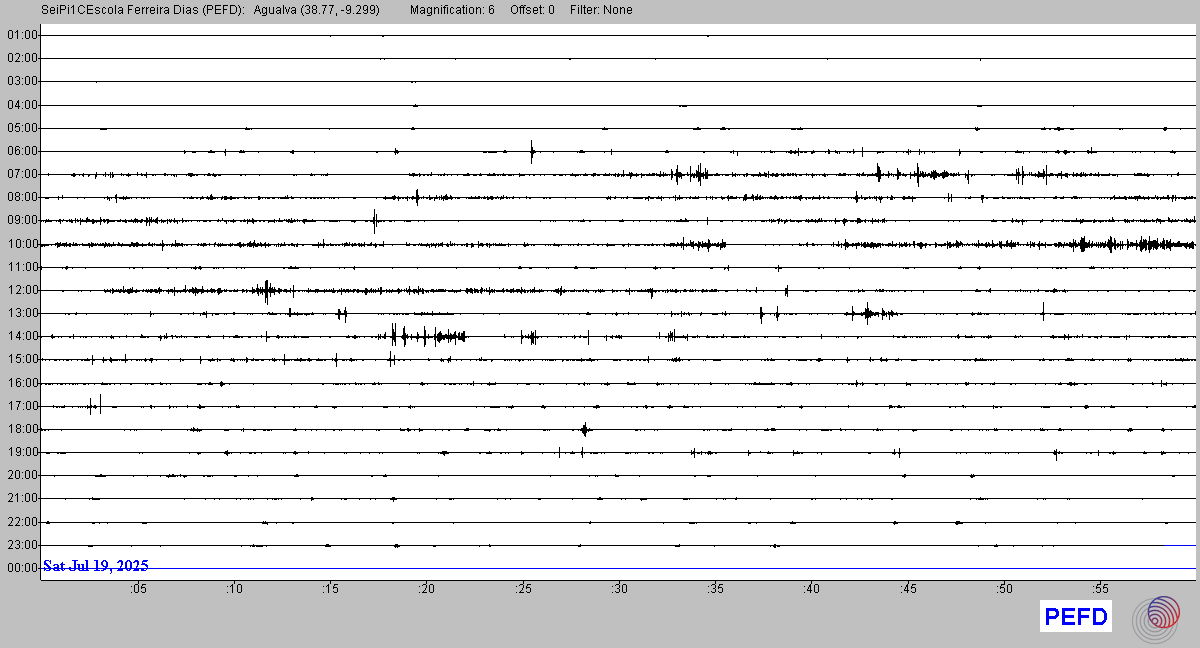Image resolution: width=1200 pixels, height=648 pixels.
Task: Click the Filter: None header text
Action: click(x=601, y=10)
